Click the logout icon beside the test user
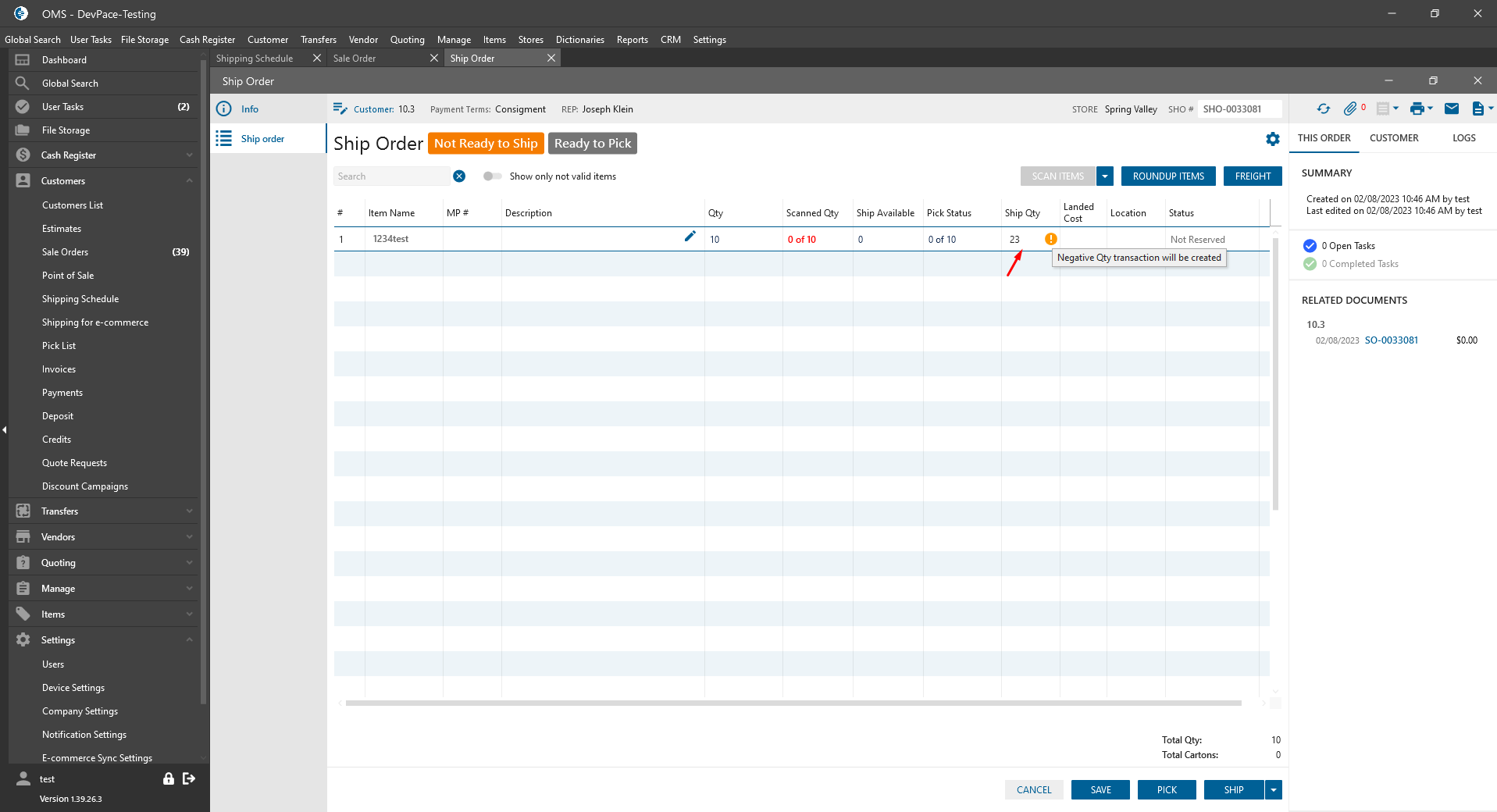 [x=189, y=778]
